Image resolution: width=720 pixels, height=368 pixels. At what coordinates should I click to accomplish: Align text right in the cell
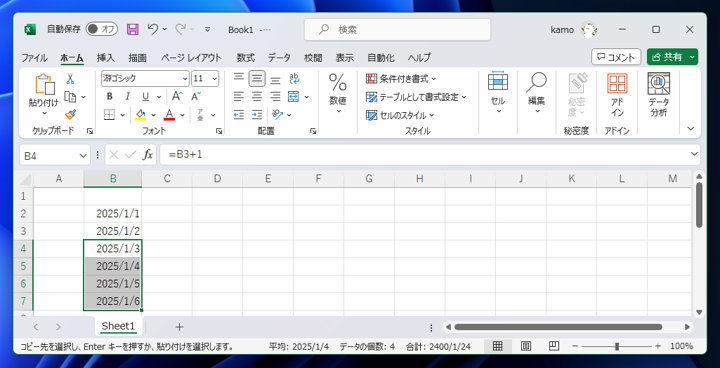point(275,96)
